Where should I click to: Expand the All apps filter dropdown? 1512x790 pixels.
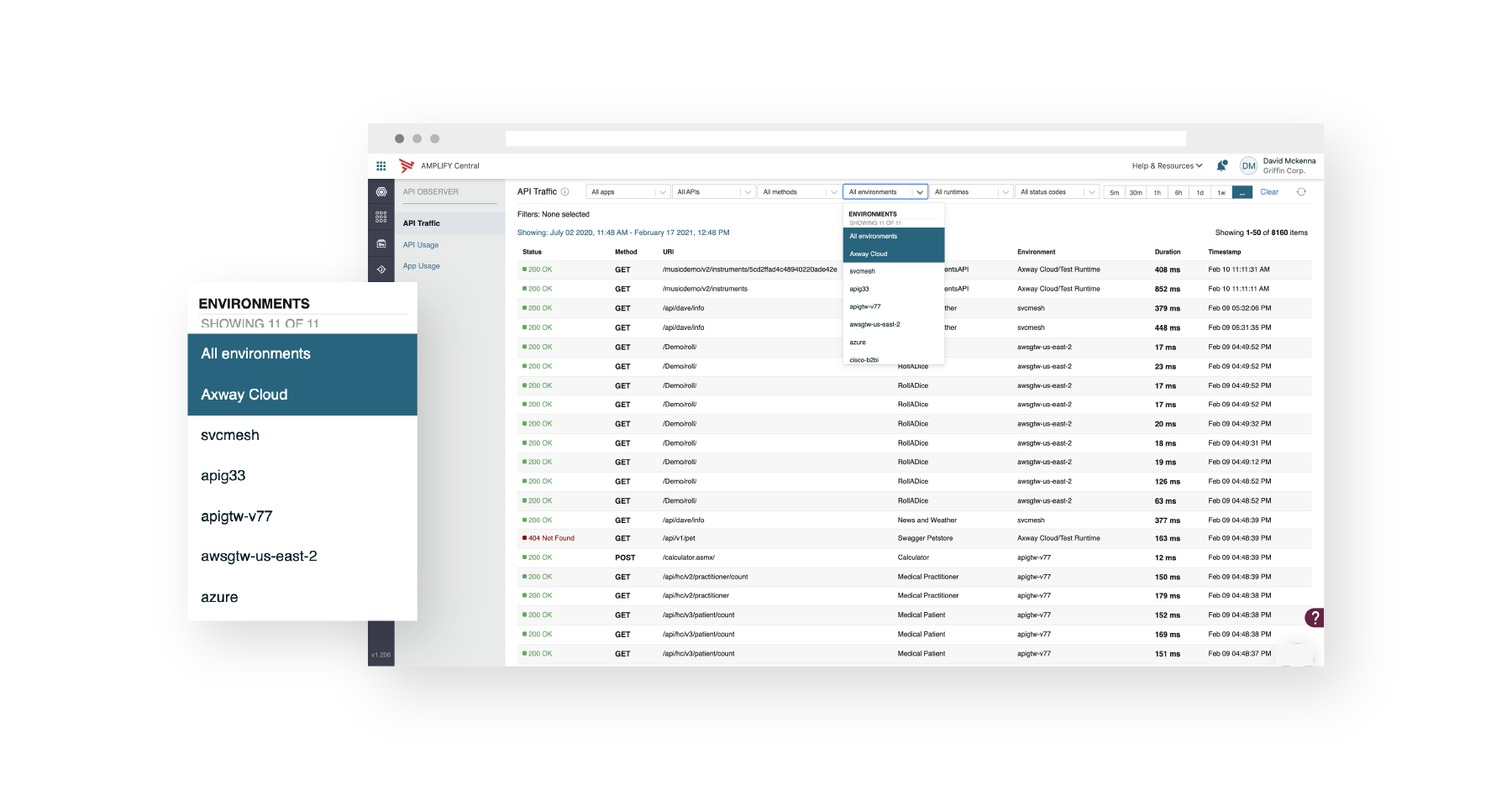[x=627, y=192]
